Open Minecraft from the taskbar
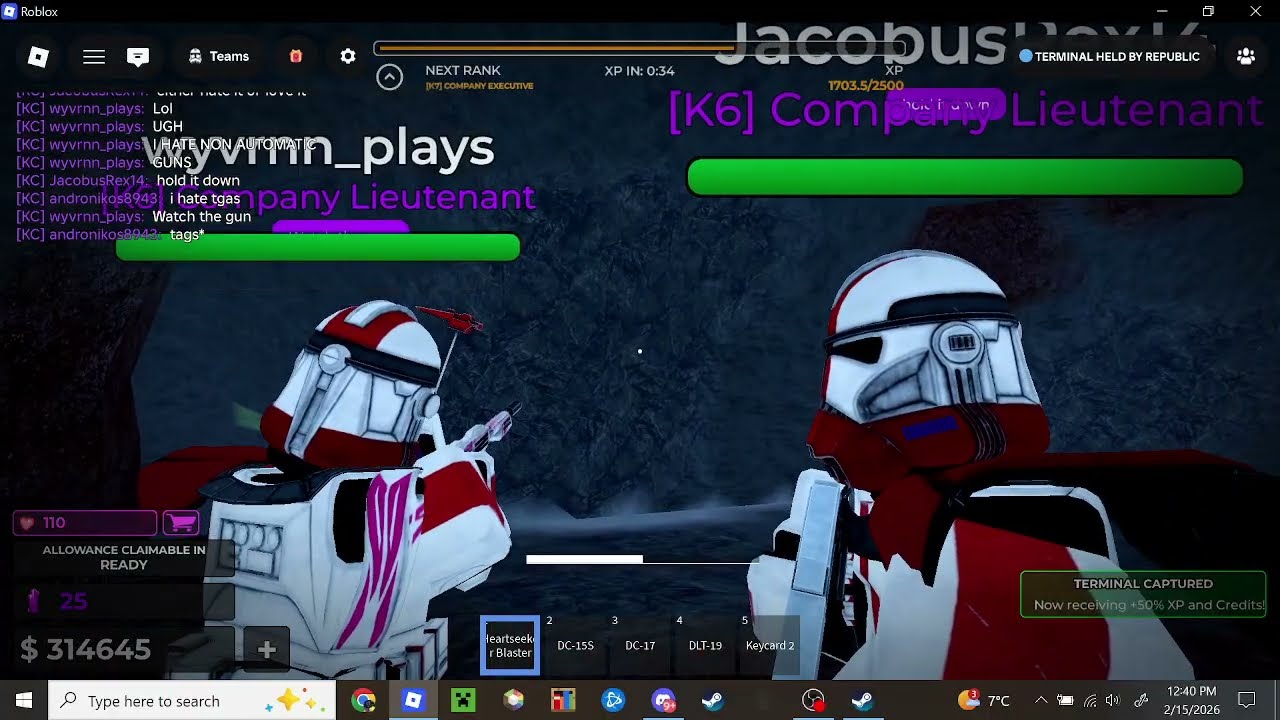The height and width of the screenshot is (720, 1280). tap(463, 701)
